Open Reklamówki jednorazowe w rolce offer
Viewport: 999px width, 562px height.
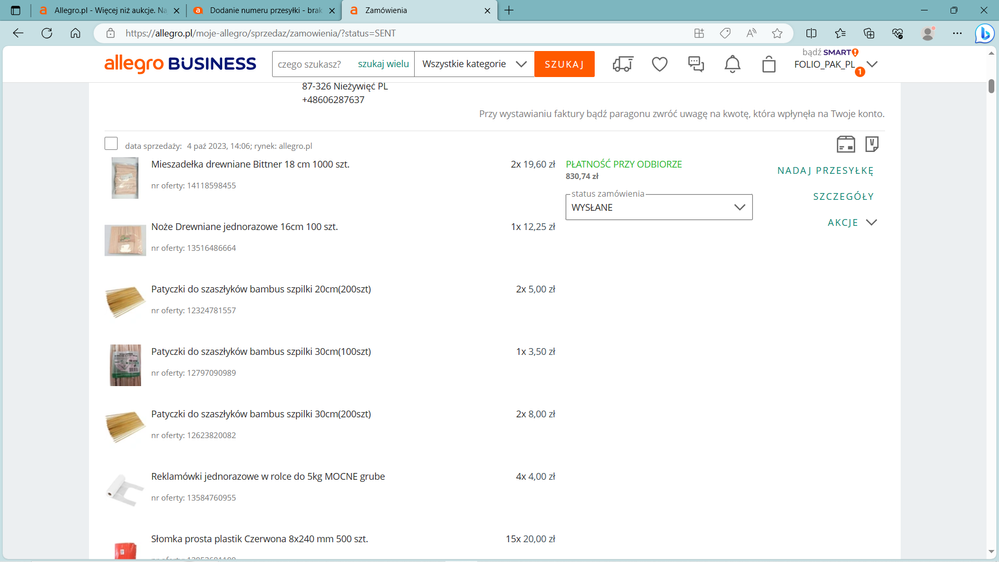point(268,476)
